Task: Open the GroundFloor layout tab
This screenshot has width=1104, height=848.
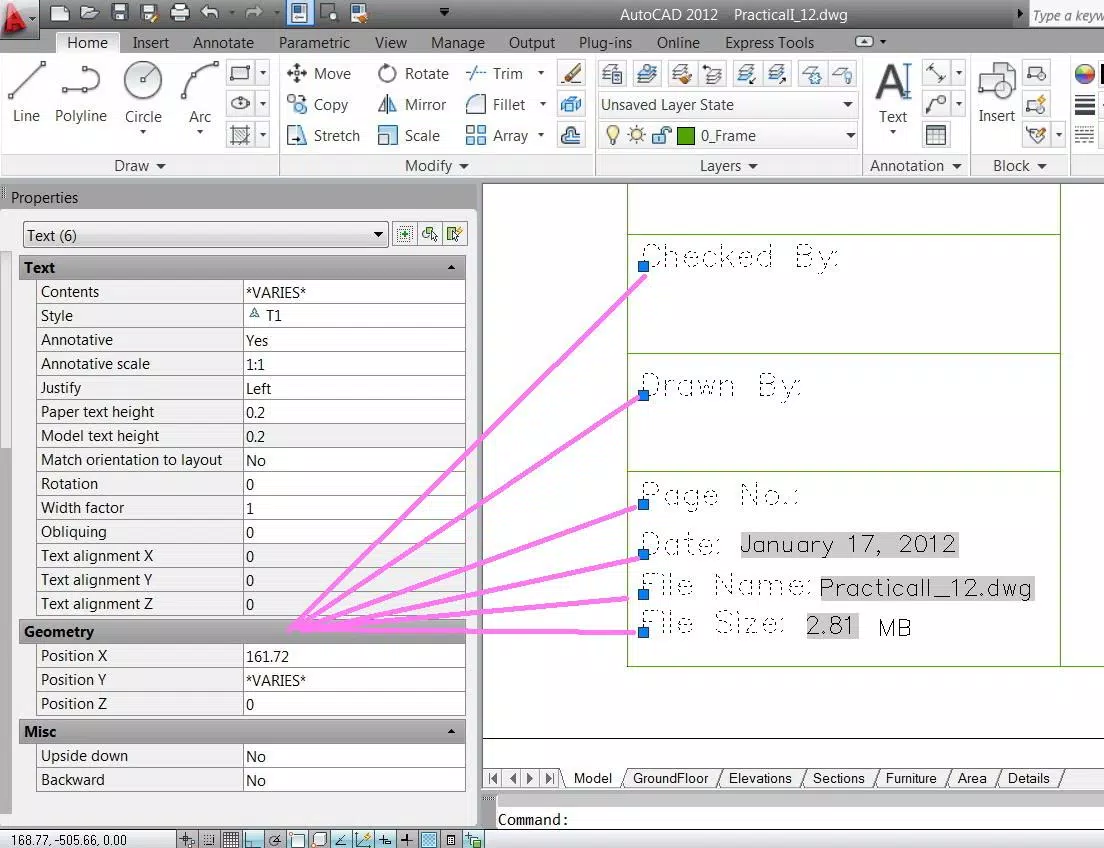Action: (670, 778)
